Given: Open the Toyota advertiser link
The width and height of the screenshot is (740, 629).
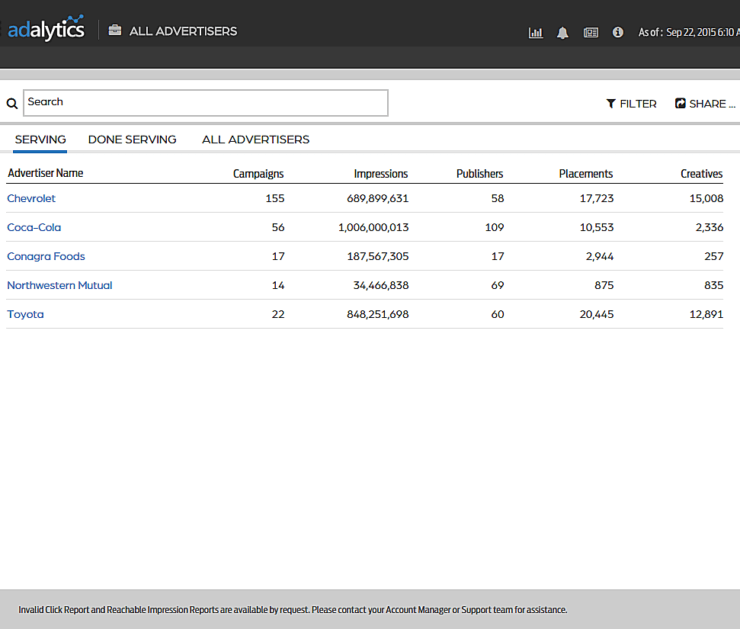Looking at the screenshot, I should pyautogui.click(x=25, y=314).
